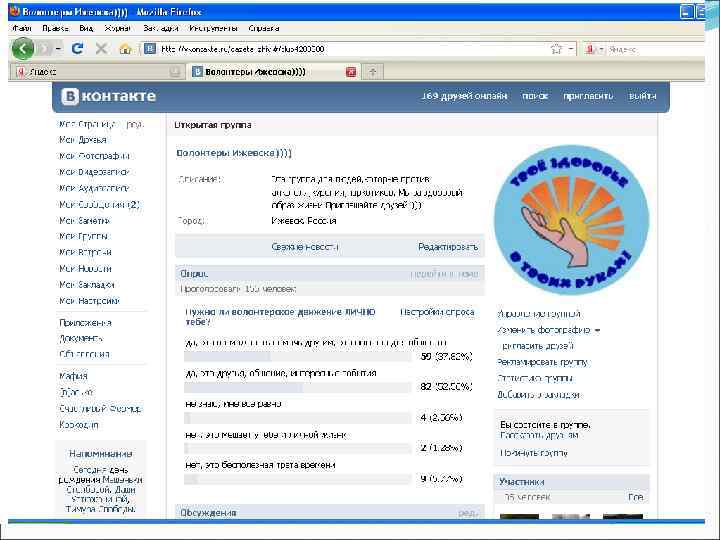Open the Счастливый Фермер app link

click(x=101, y=408)
